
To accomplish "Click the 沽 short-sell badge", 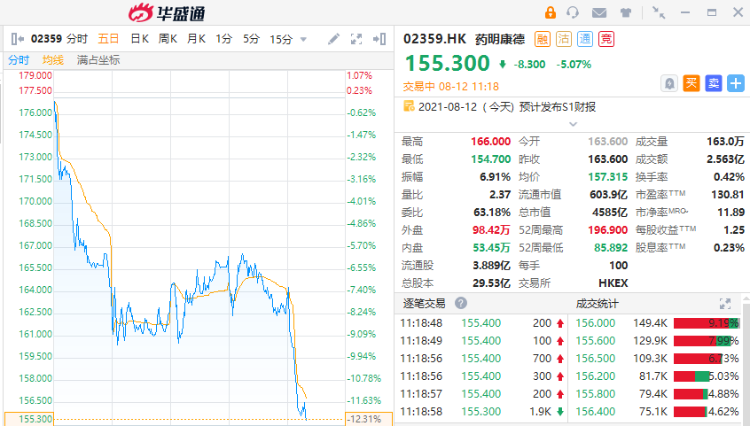I will tap(563, 39).
